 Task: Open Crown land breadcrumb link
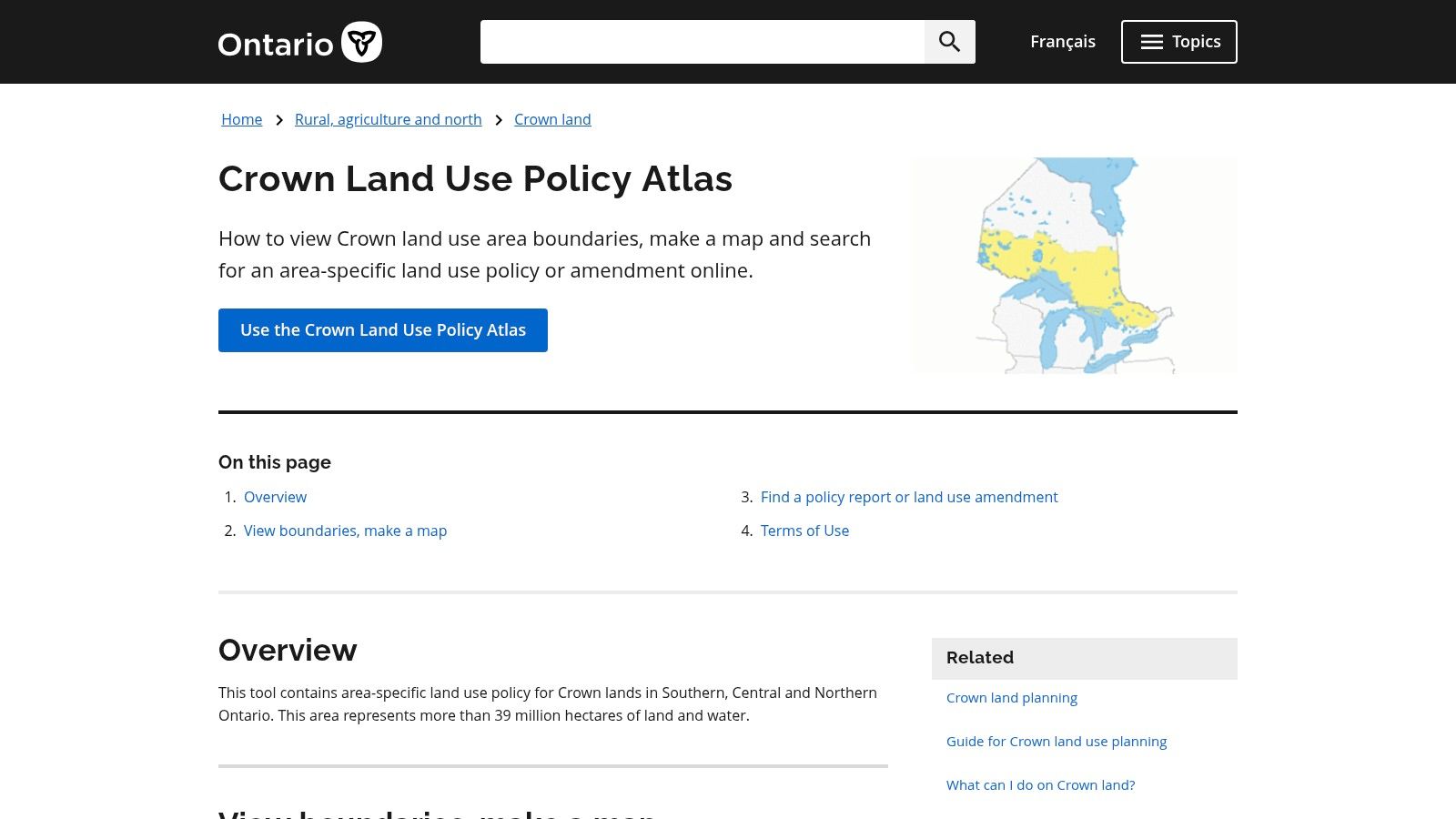552,119
